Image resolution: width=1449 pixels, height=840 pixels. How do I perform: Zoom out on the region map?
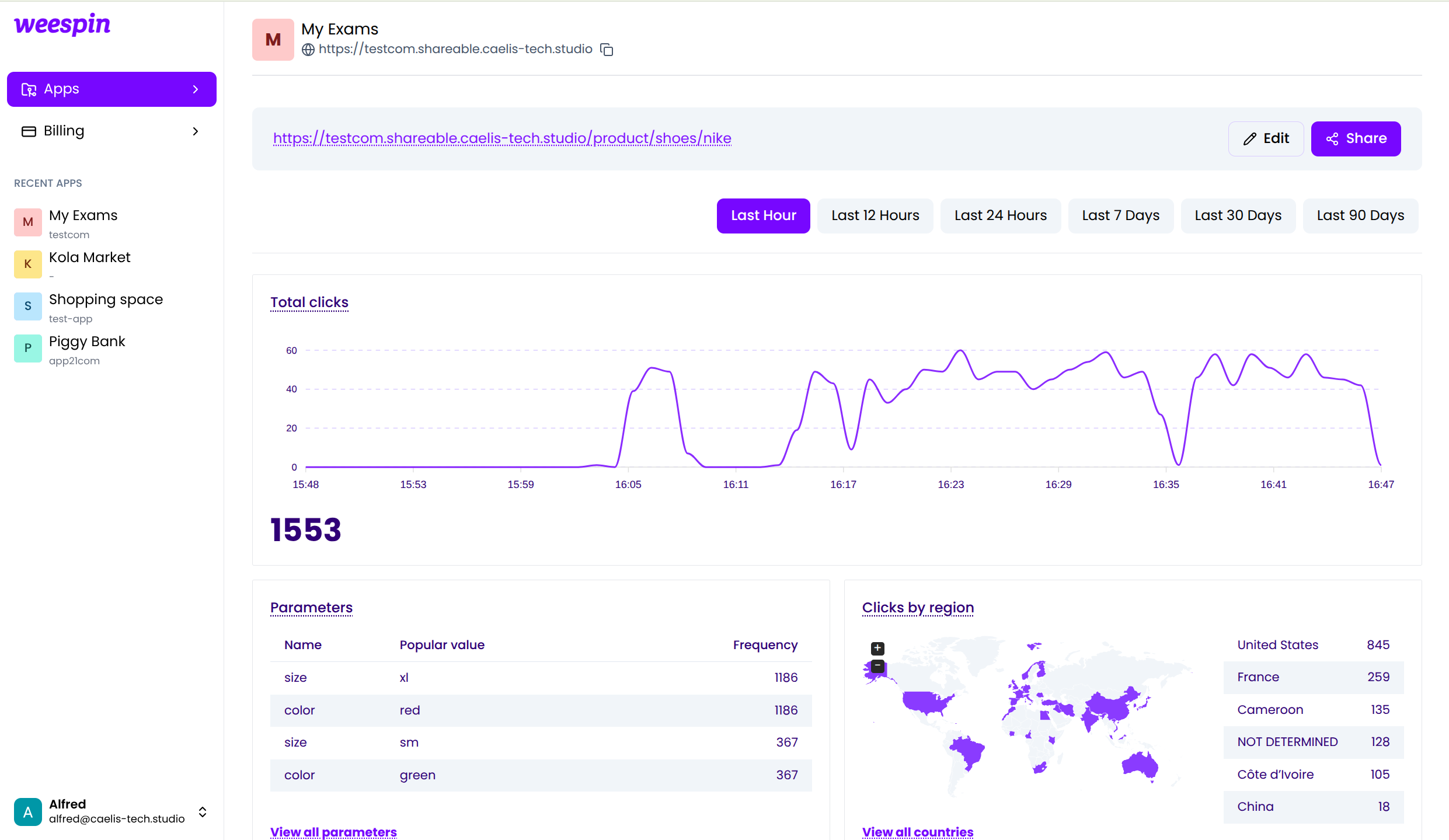[x=877, y=666]
